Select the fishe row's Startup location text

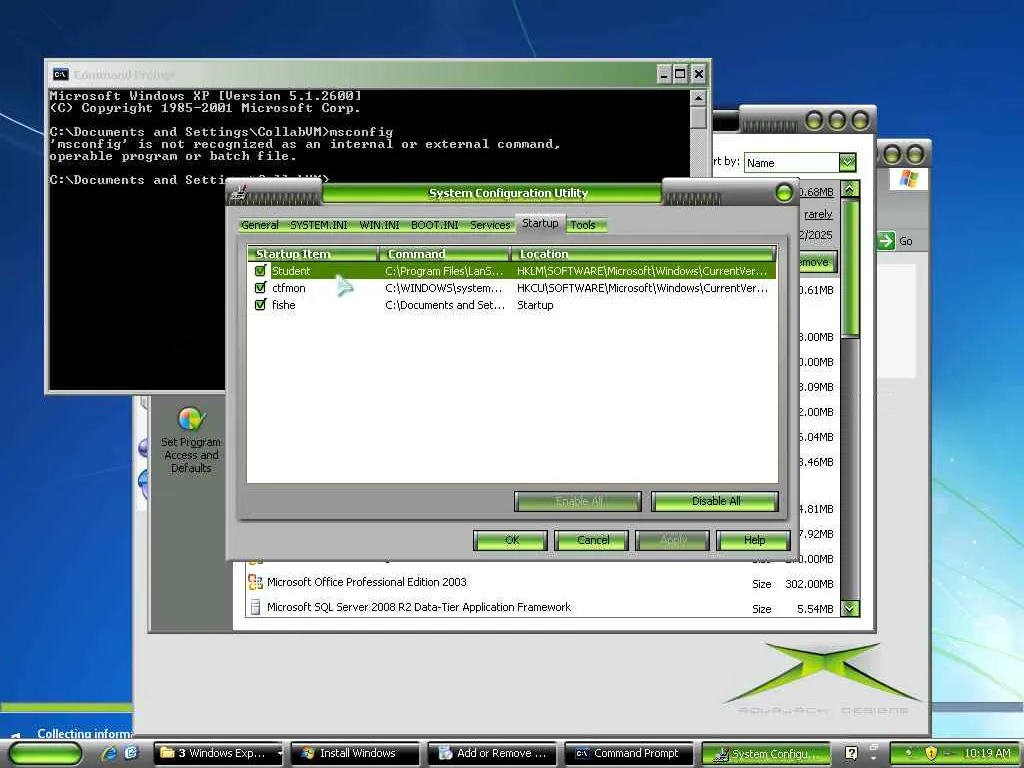[x=535, y=304]
